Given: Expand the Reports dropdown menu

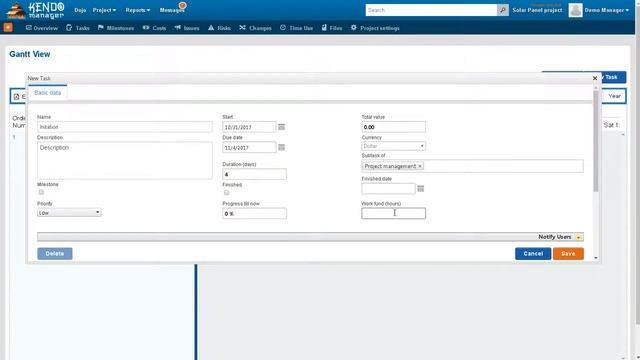Looking at the screenshot, I should point(138,10).
